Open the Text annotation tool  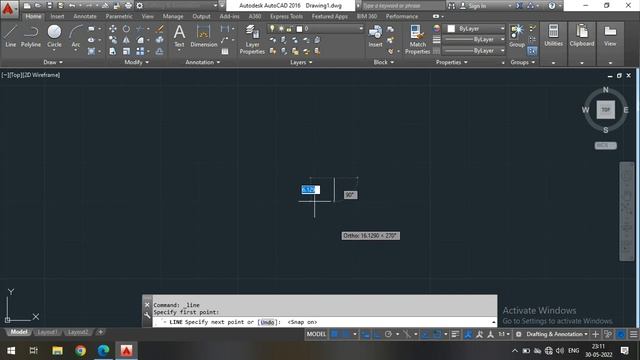coord(179,36)
